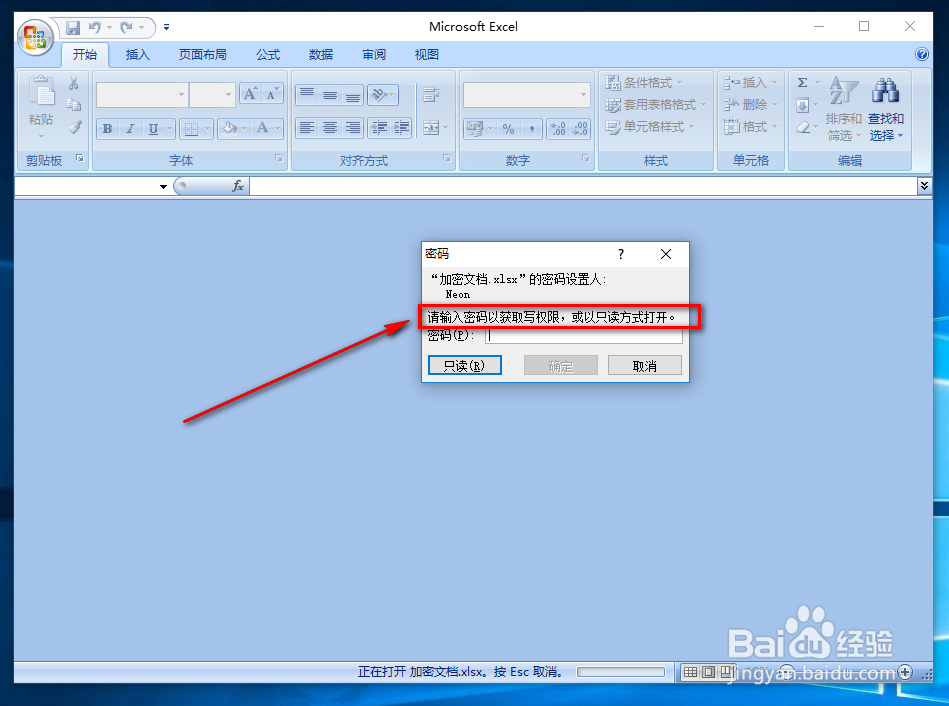Click Align Text Left icon
The width and height of the screenshot is (949, 706).
point(307,128)
